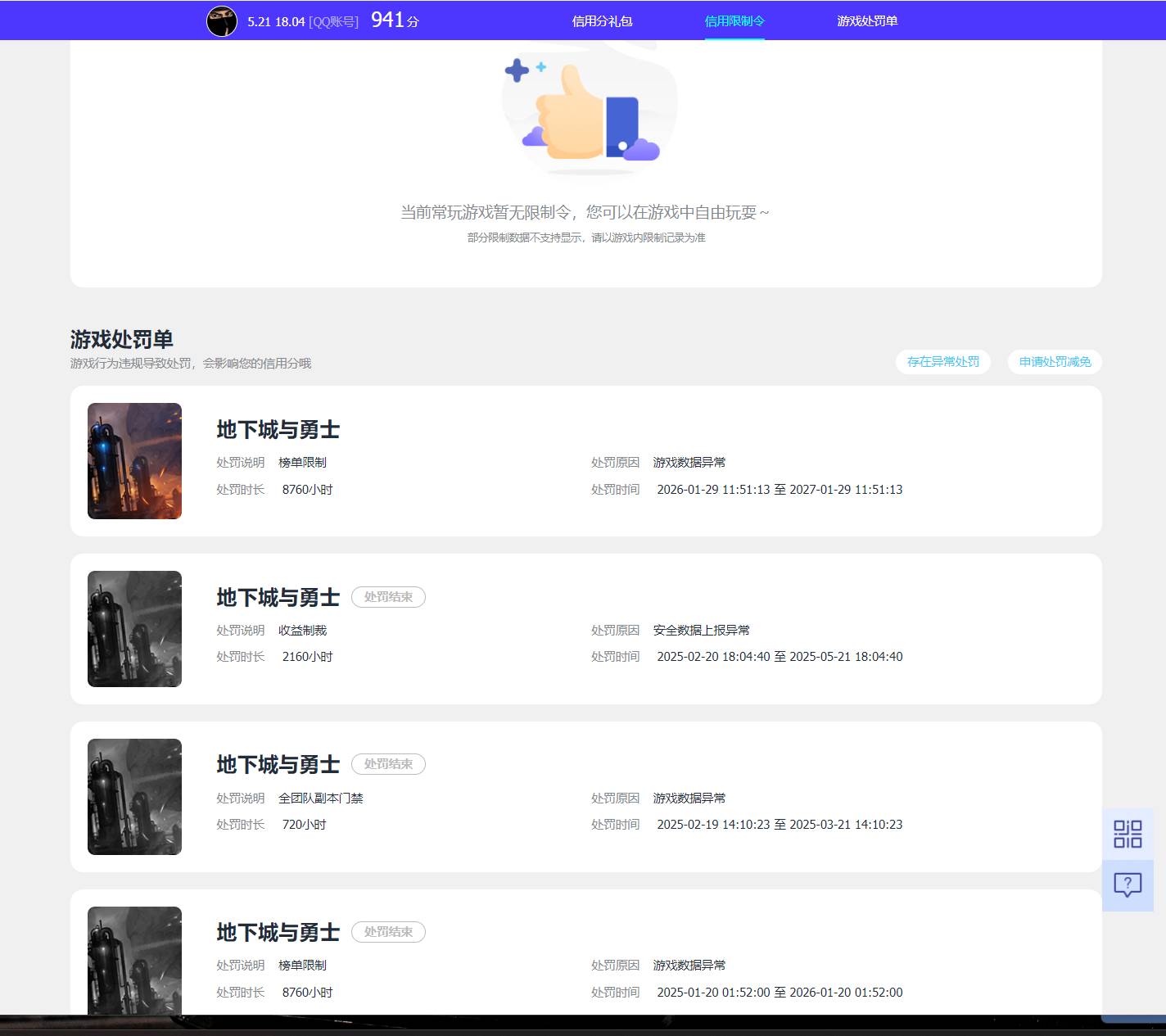Open the first 地下城与勇士 title link

tap(278, 429)
